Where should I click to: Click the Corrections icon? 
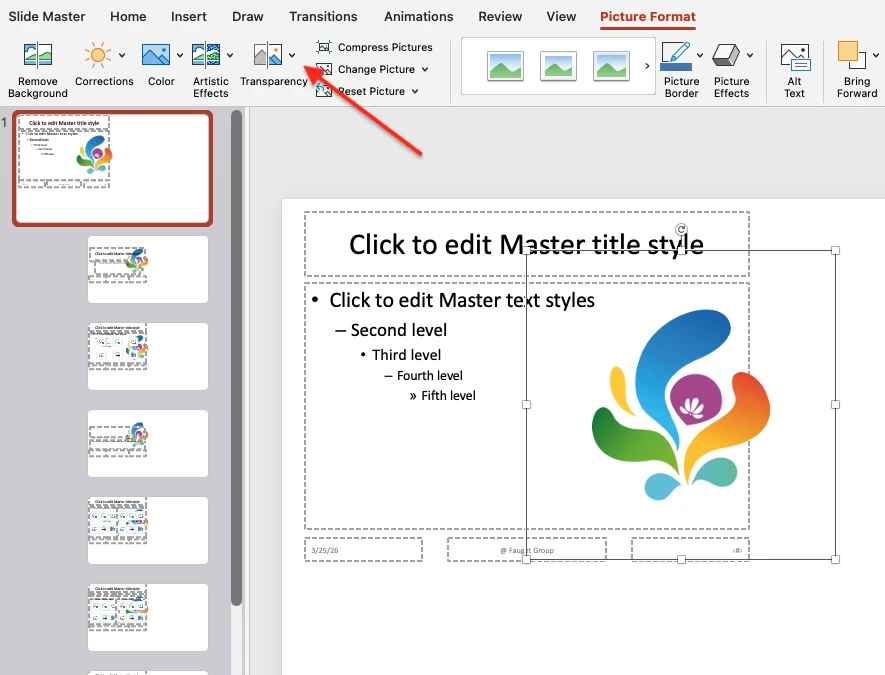[98, 55]
